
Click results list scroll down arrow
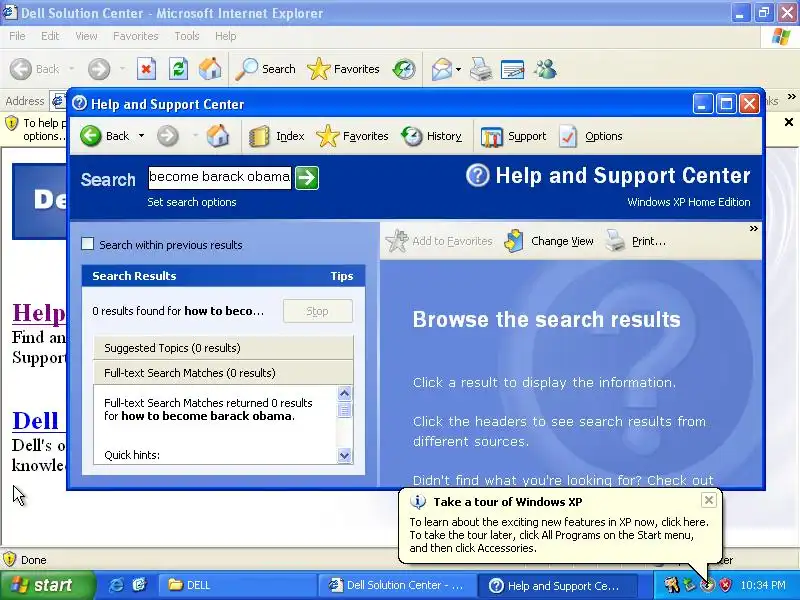tap(344, 455)
